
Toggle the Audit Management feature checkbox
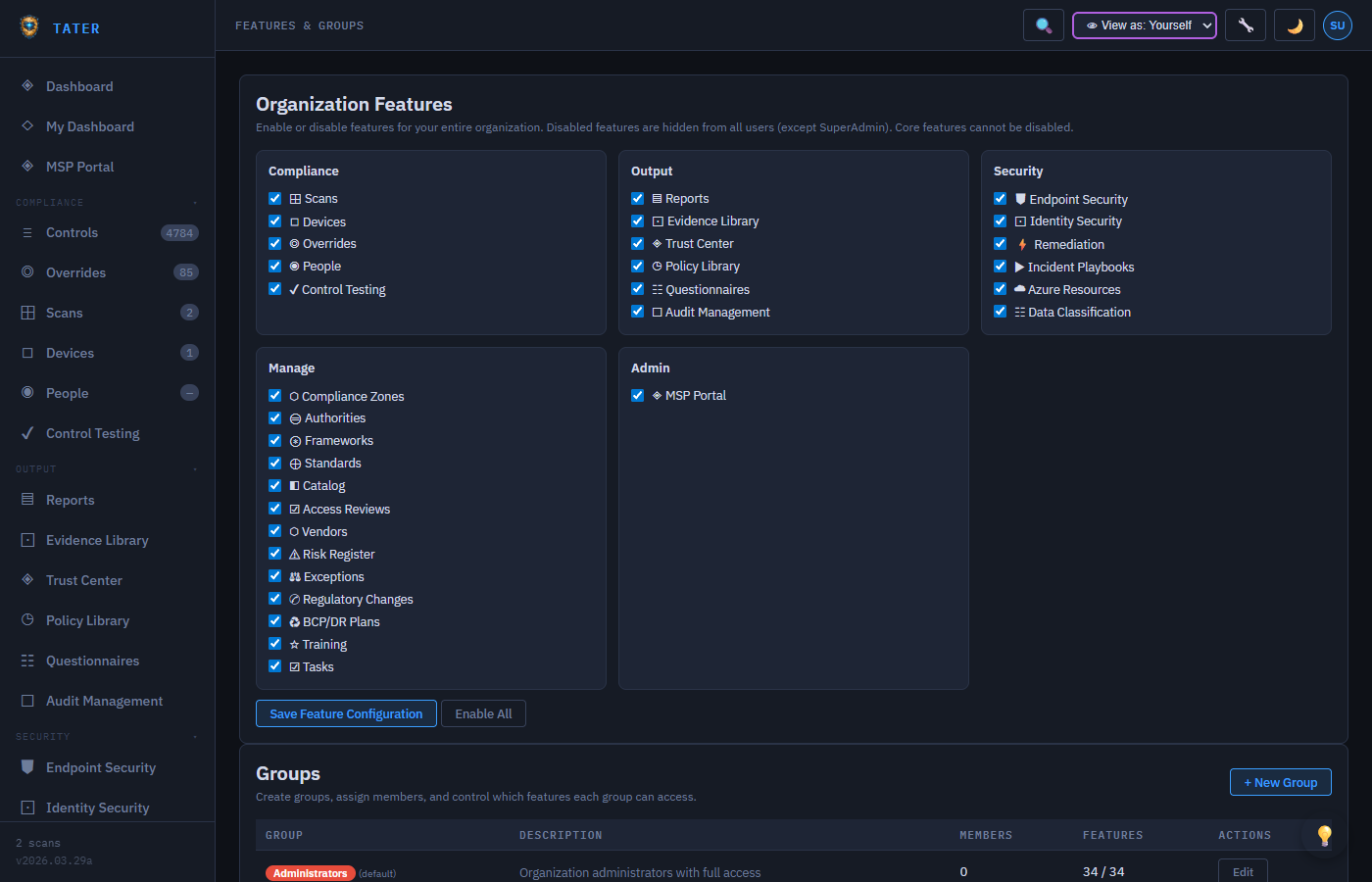click(x=638, y=312)
